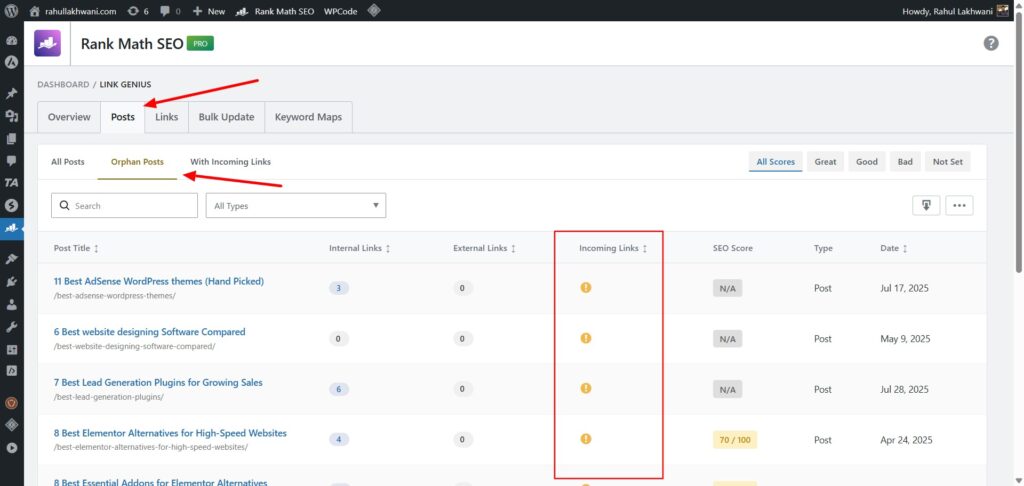Click the updates icon showing 6
This screenshot has height=486, width=1024.
pyautogui.click(x=137, y=10)
